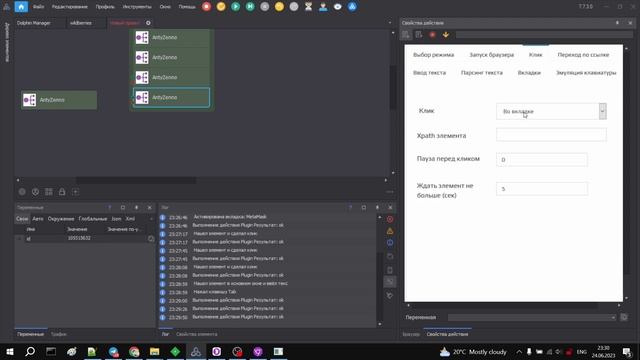This screenshot has height=360, width=640.
Task: Open the Выбор режима tab
Action: coord(433,55)
